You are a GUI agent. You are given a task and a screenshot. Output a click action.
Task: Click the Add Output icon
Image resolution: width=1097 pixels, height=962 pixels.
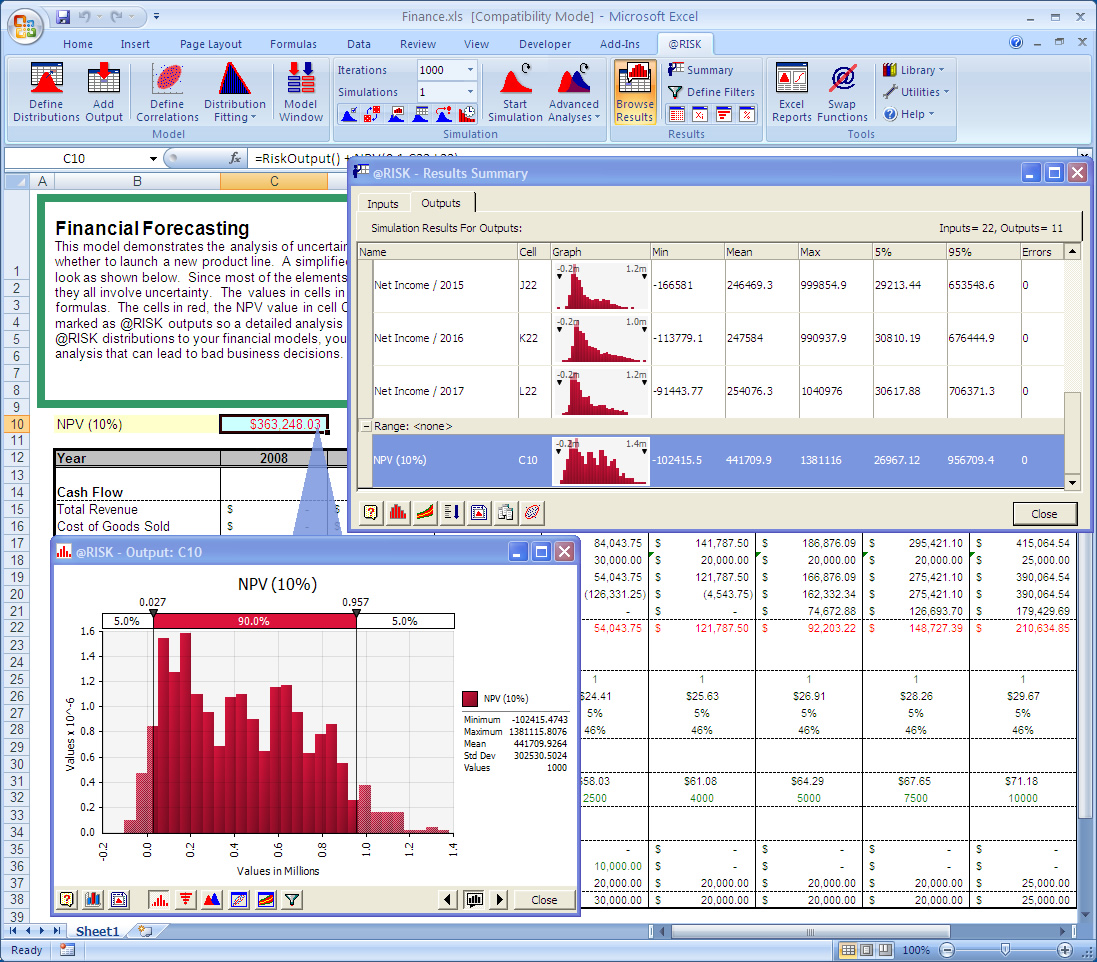pos(104,92)
